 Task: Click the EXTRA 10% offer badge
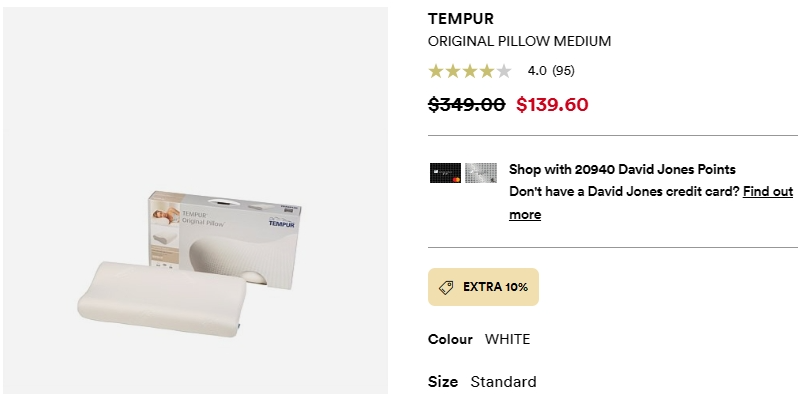pyautogui.click(x=483, y=287)
